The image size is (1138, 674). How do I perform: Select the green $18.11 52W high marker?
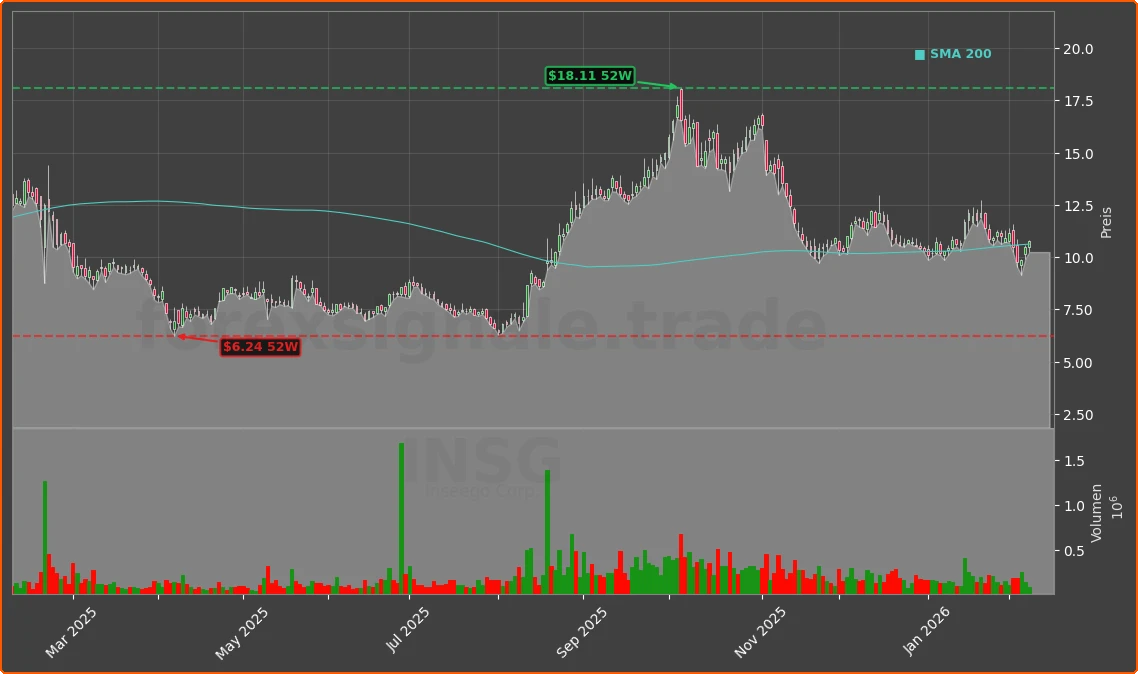[x=590, y=74]
